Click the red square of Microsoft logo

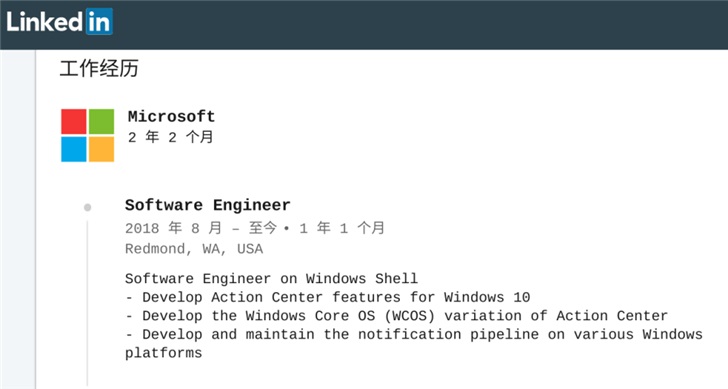click(x=73, y=121)
